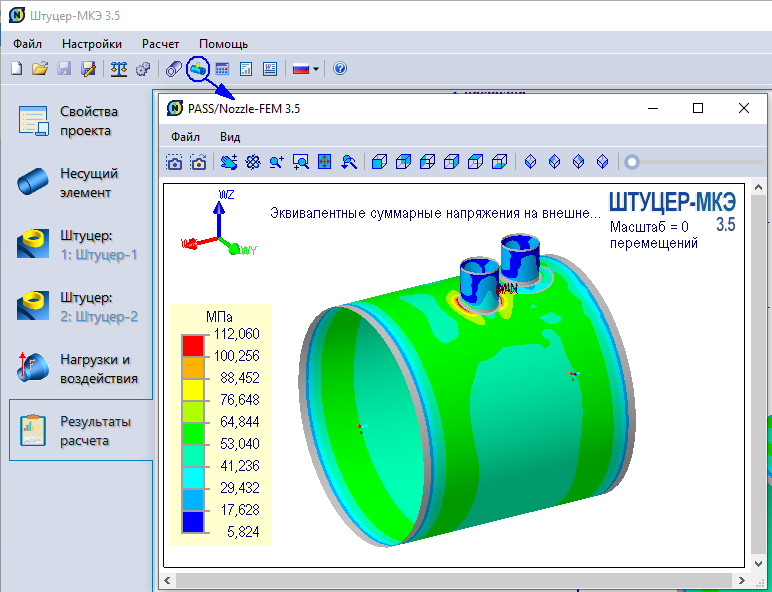Click the horizontal scrollbar left arrow
The image size is (772, 592).
pyautogui.click(x=167, y=581)
